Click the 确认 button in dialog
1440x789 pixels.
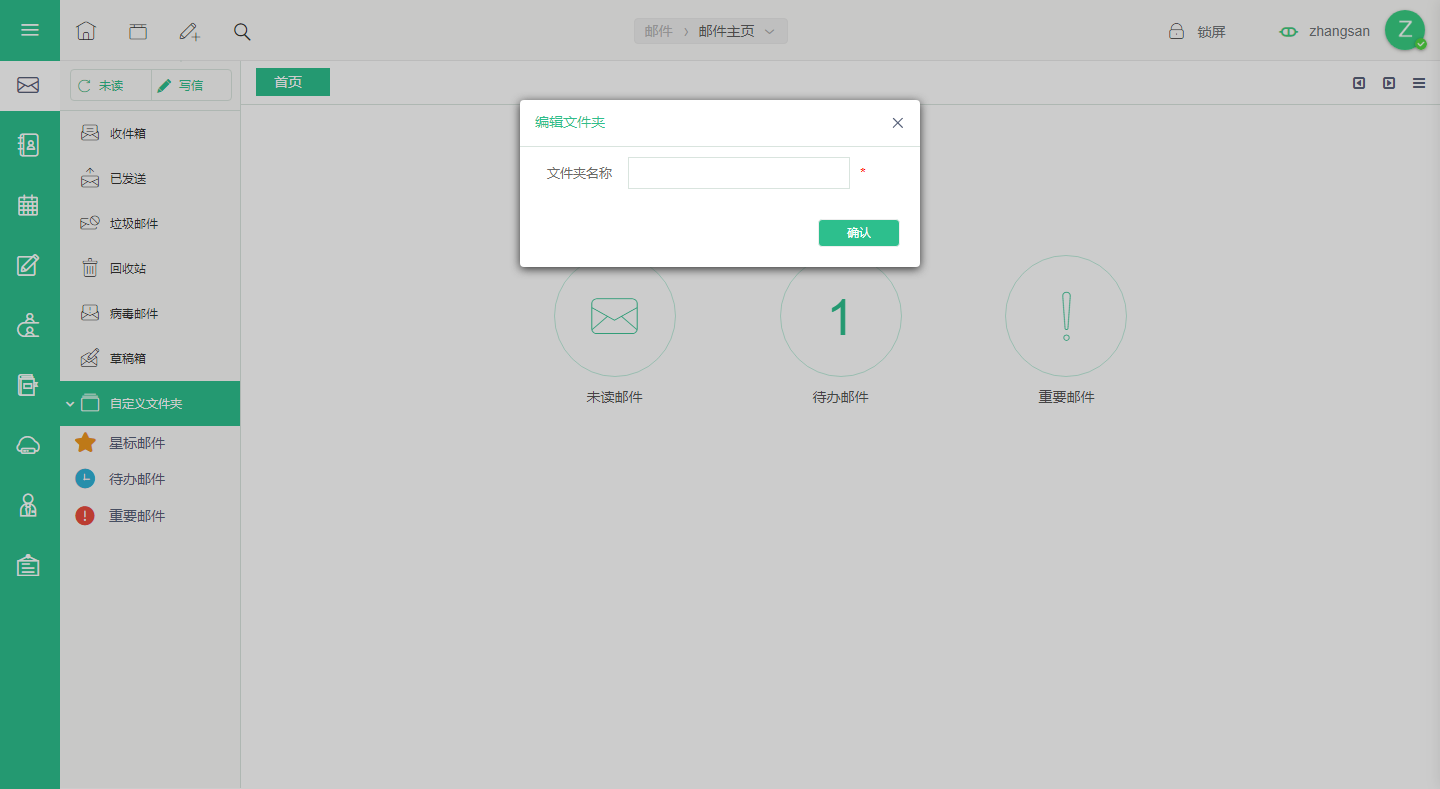[x=859, y=233]
